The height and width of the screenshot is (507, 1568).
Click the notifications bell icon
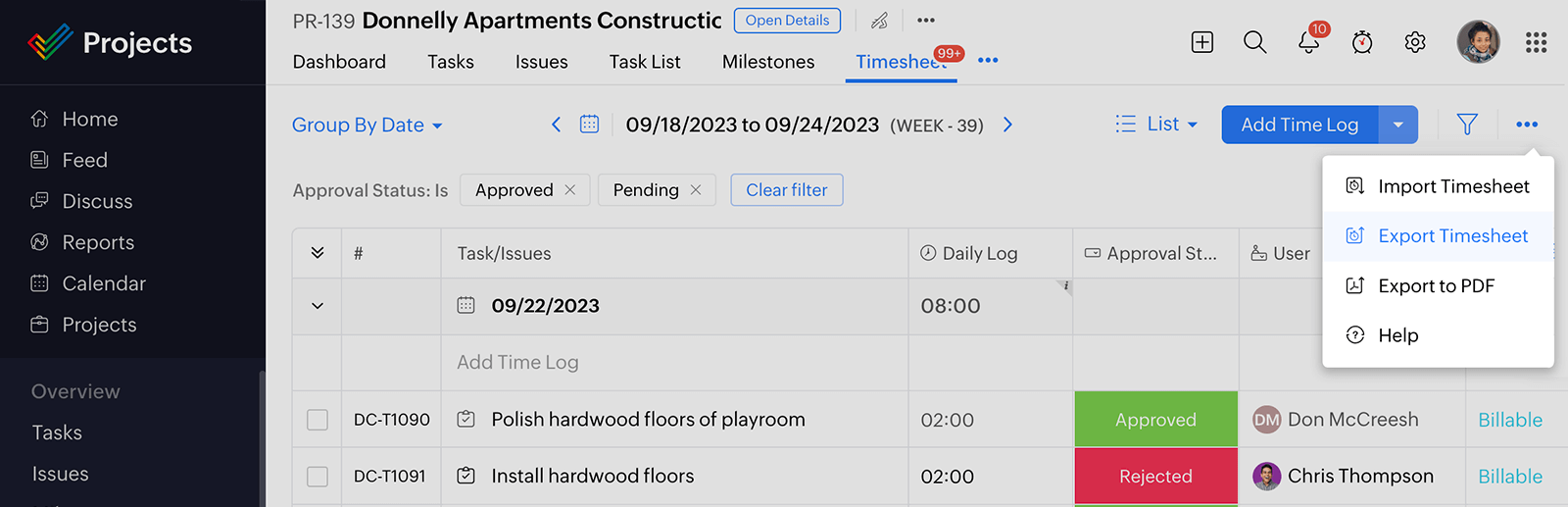[x=1308, y=42]
